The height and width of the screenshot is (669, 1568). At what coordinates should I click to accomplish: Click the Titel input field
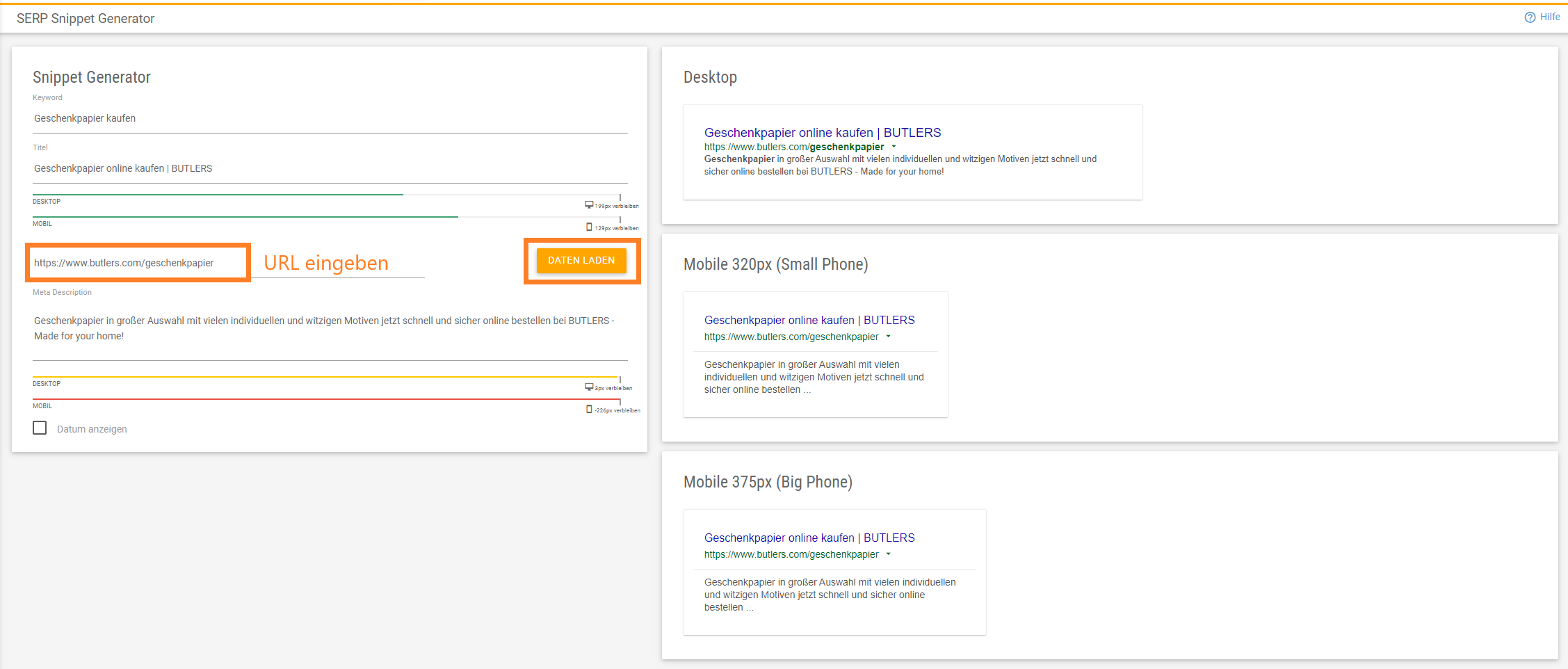click(x=330, y=169)
